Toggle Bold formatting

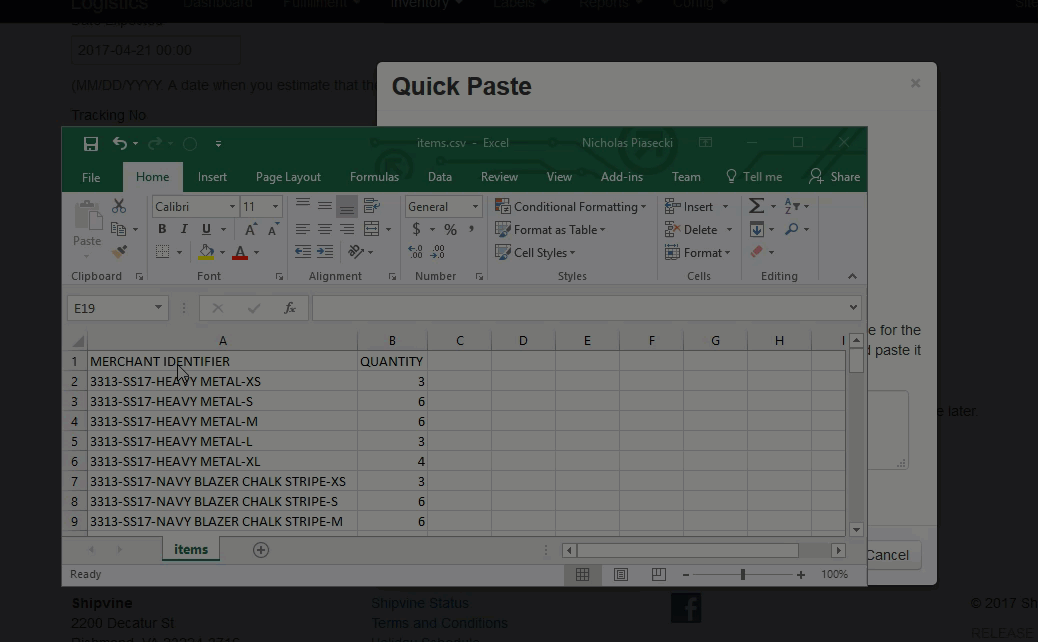[x=162, y=229]
